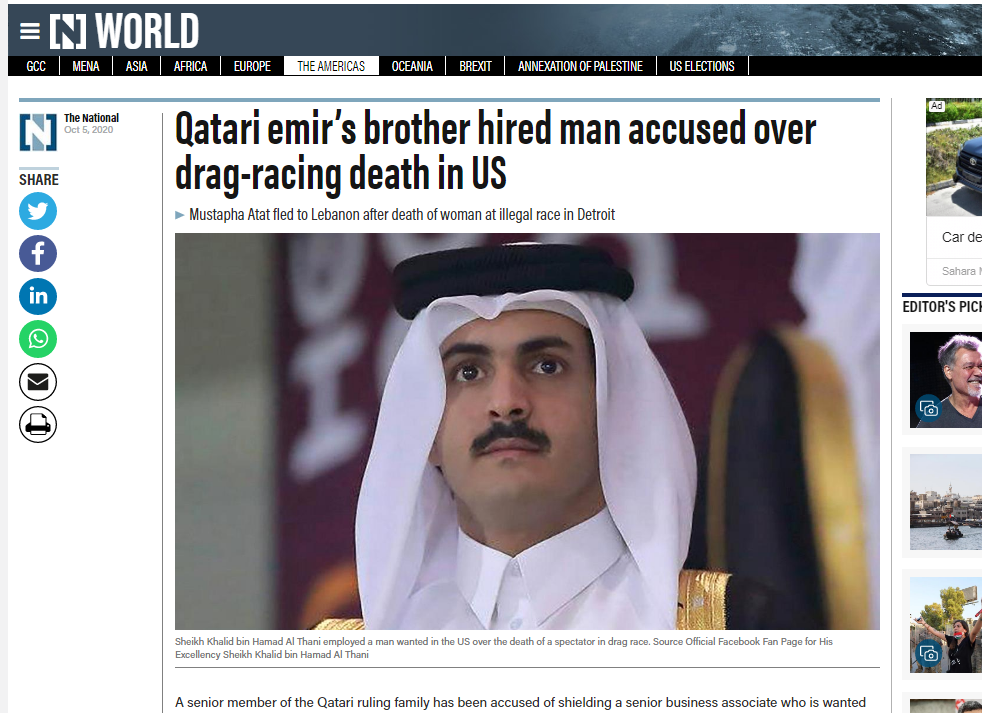The image size is (982, 713).
Task: Open the editor's pick photo of the man with a guitar
Action: click(x=946, y=380)
